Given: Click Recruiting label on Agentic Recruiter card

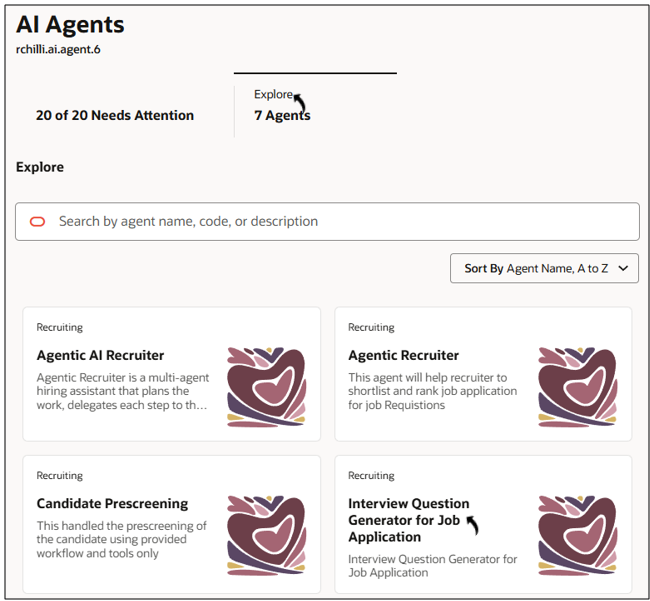Looking at the screenshot, I should (x=371, y=327).
